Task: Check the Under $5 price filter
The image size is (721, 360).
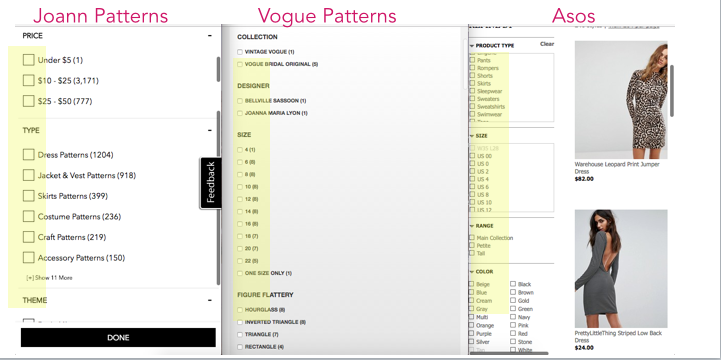Action: coord(29,60)
